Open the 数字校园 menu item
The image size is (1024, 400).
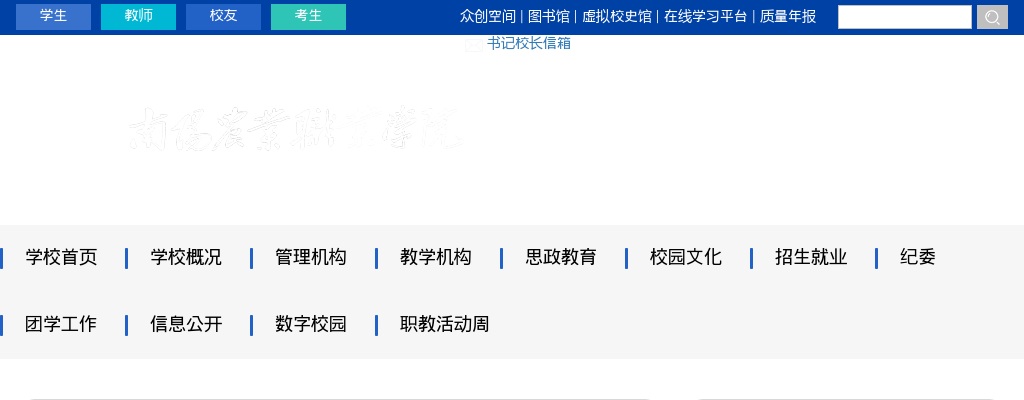311,324
